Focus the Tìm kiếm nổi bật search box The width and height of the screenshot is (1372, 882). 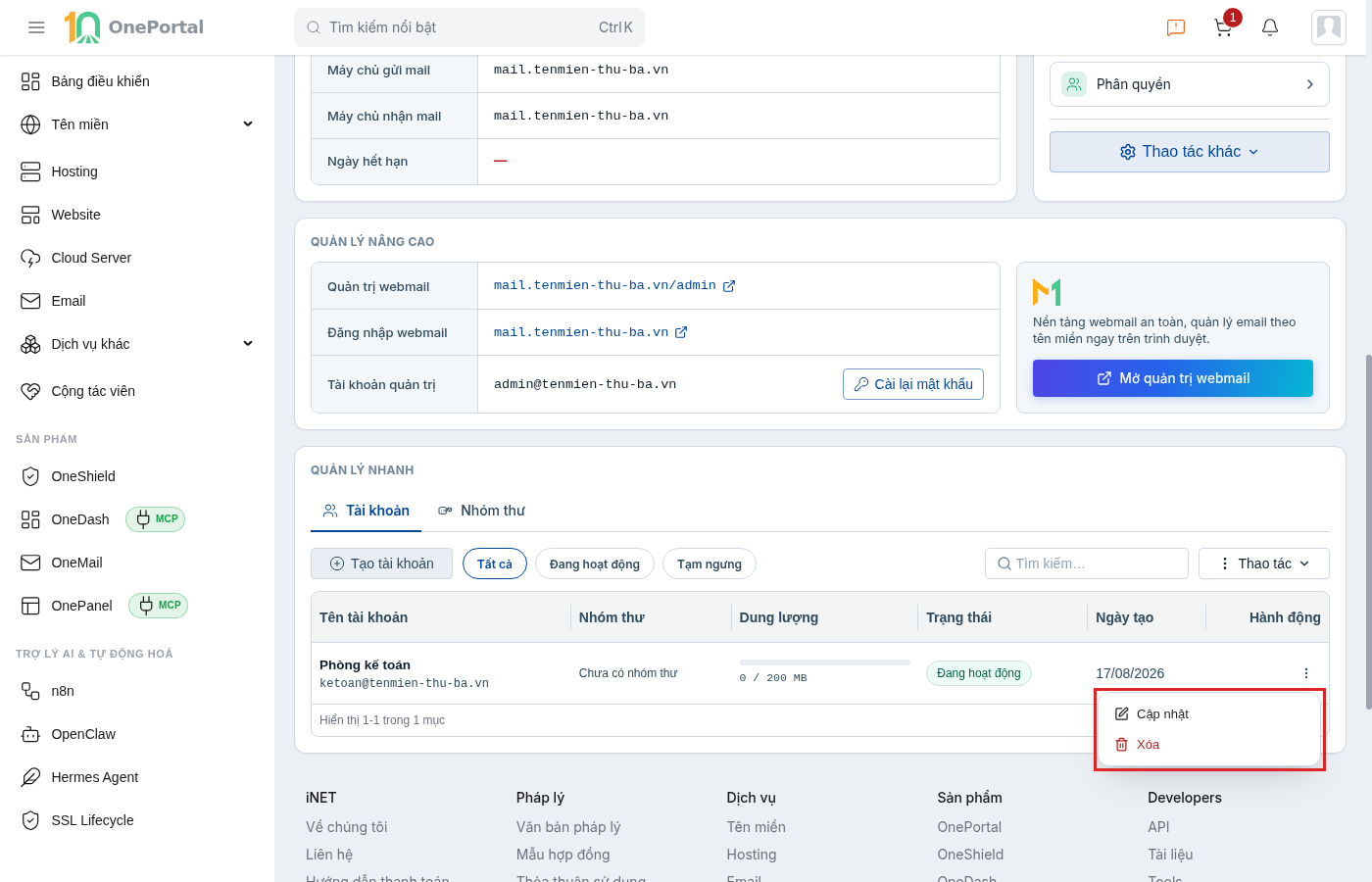(x=469, y=27)
